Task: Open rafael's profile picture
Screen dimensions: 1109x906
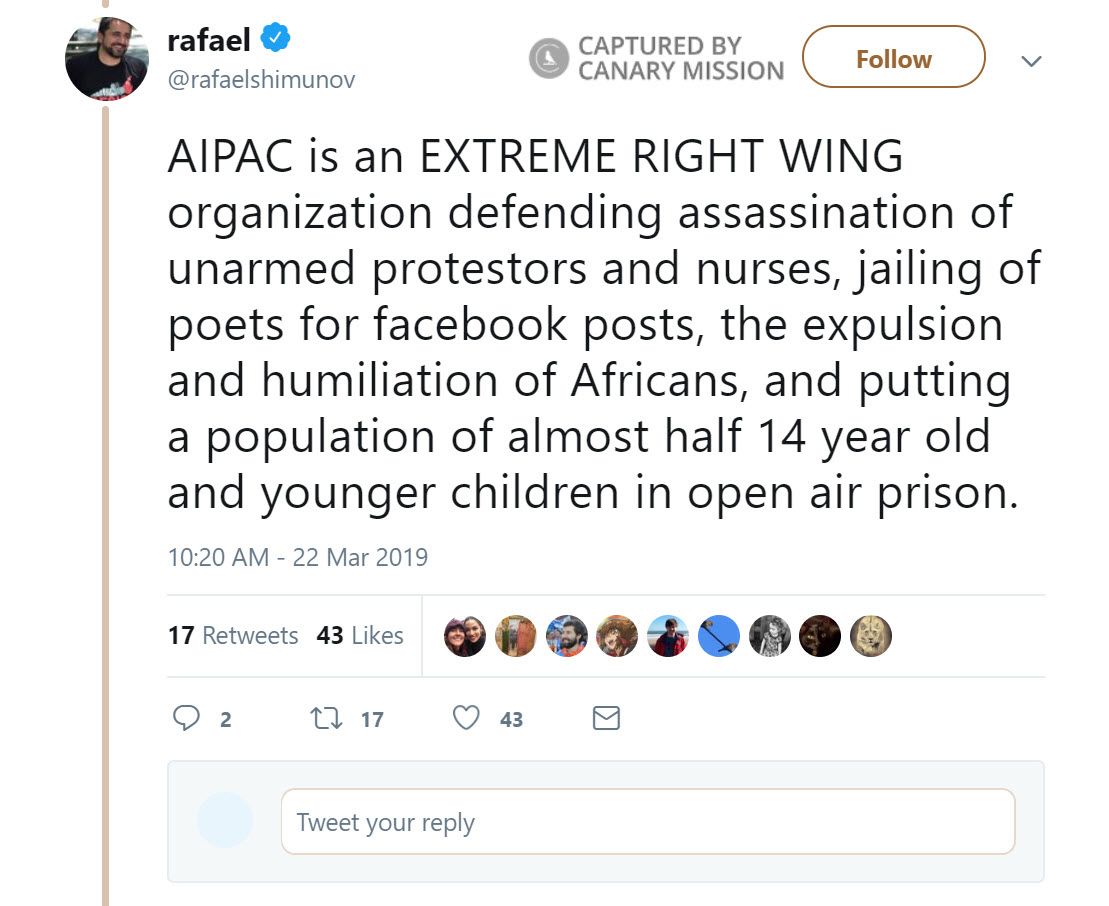Action: 107,57
